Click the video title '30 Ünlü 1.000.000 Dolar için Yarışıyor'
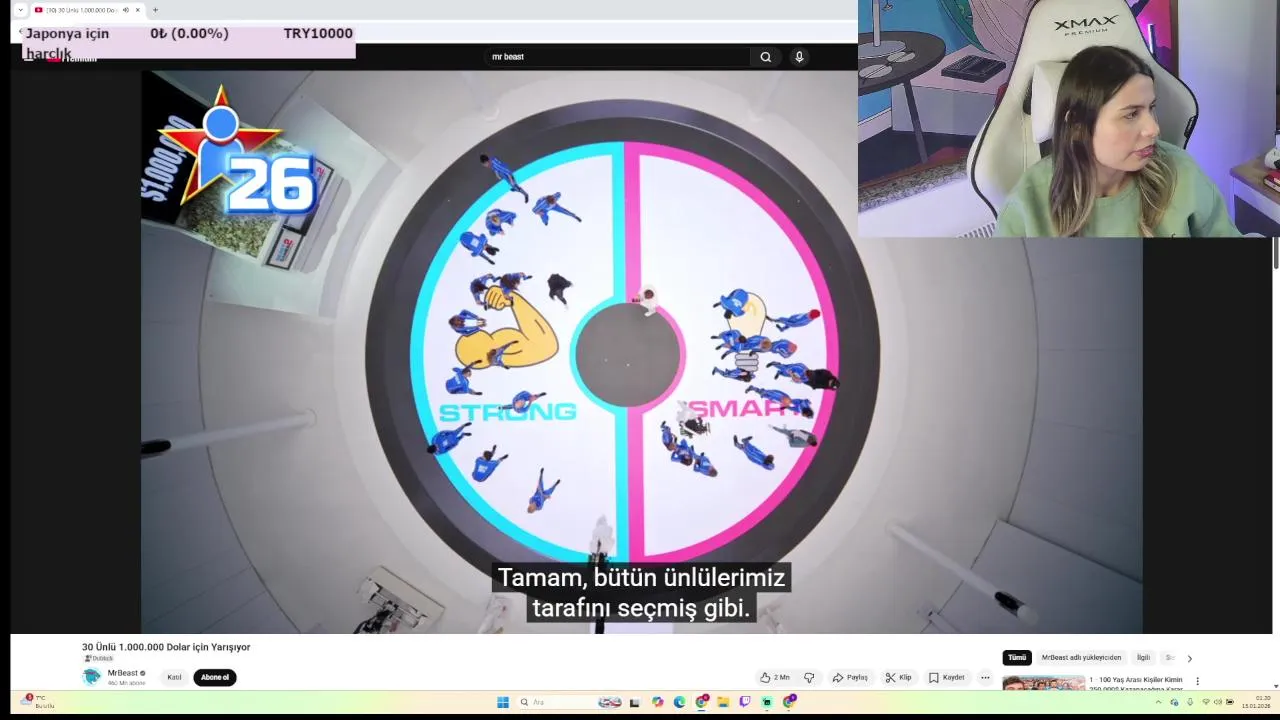 (x=166, y=647)
